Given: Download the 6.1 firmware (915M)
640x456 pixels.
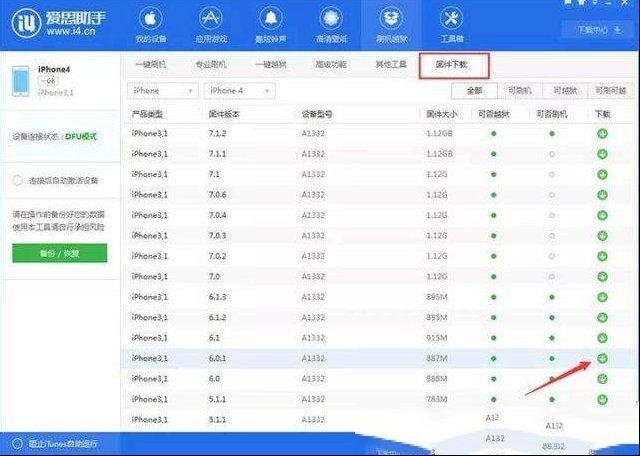Looking at the screenshot, I should [602, 338].
